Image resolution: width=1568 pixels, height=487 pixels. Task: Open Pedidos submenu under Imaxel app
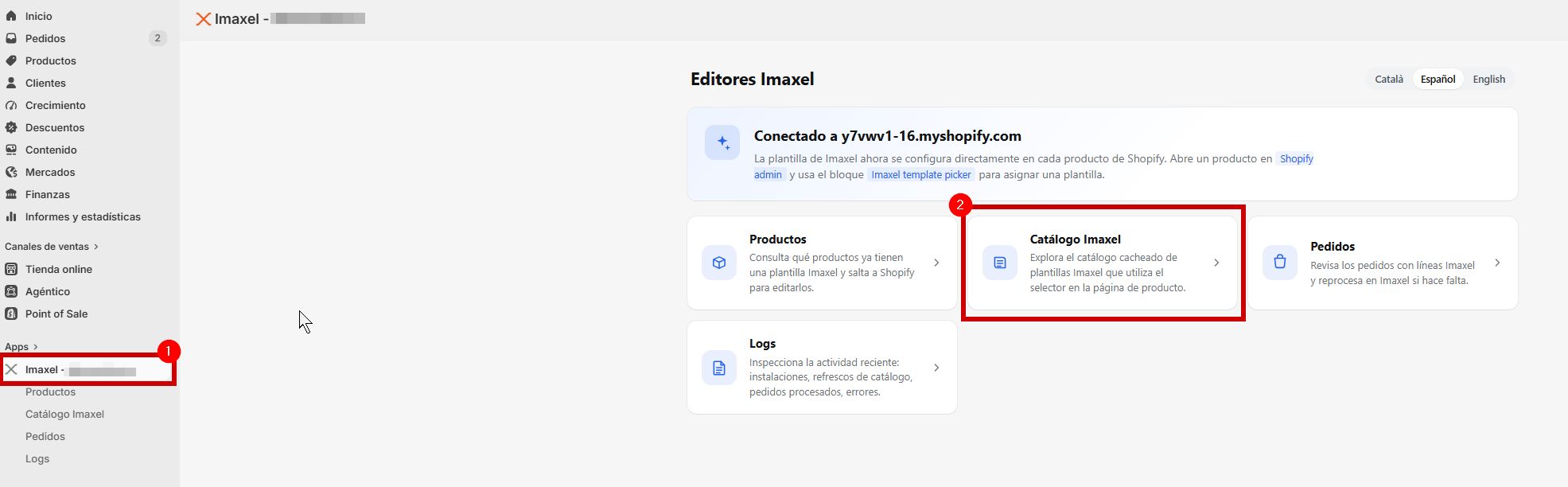pos(45,436)
